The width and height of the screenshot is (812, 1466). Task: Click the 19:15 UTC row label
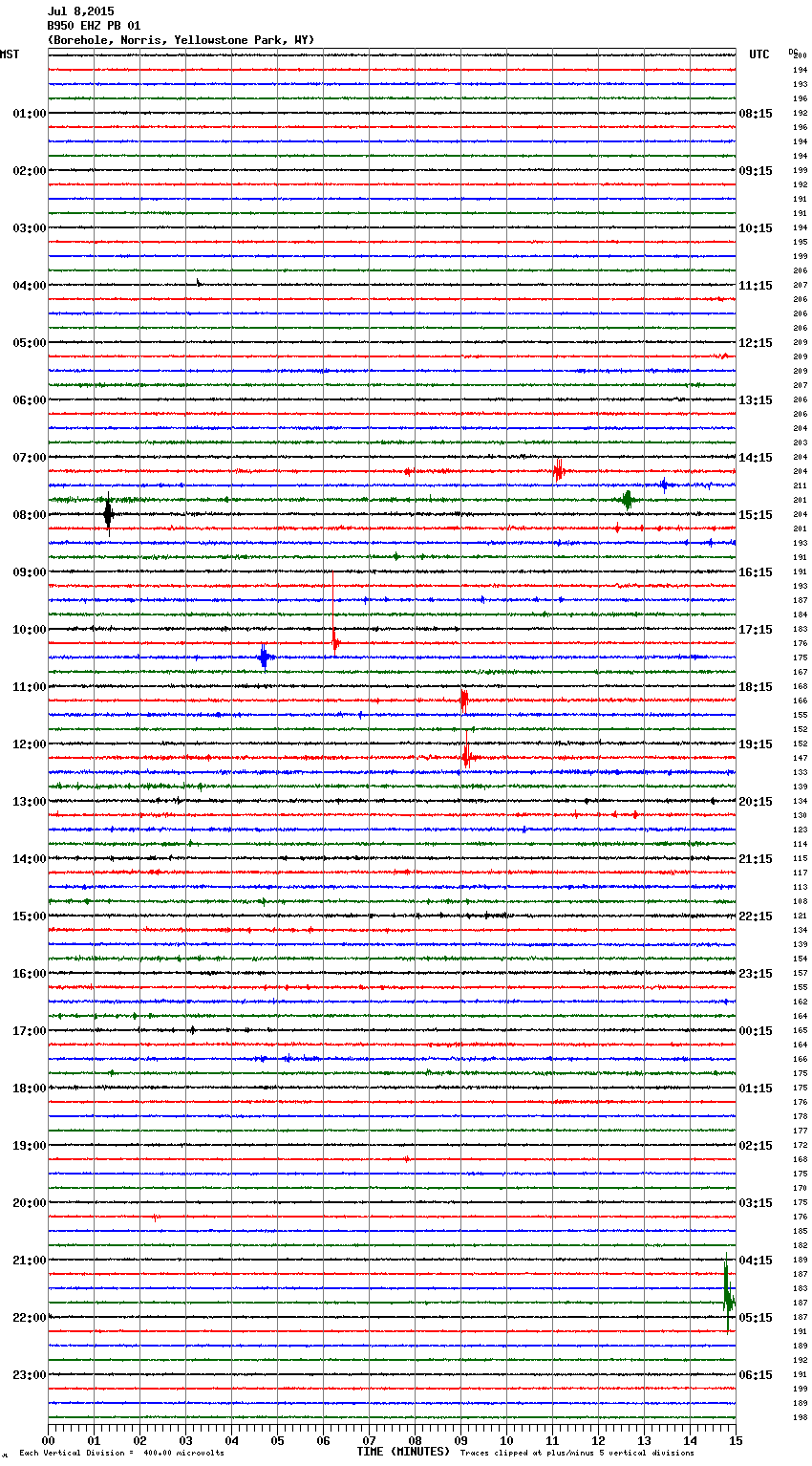[756, 744]
